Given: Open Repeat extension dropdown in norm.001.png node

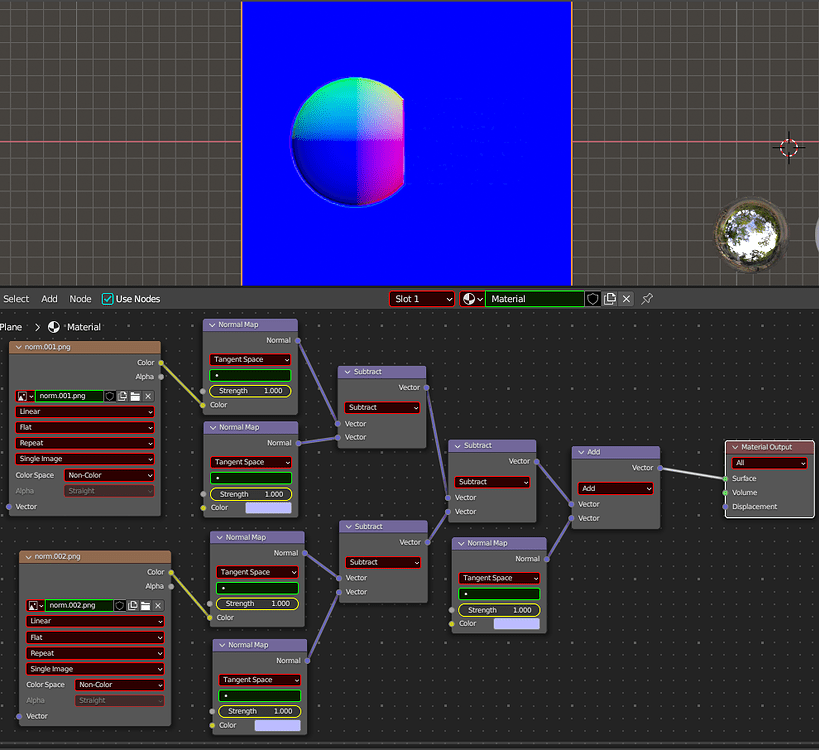Looking at the screenshot, I should point(85,443).
